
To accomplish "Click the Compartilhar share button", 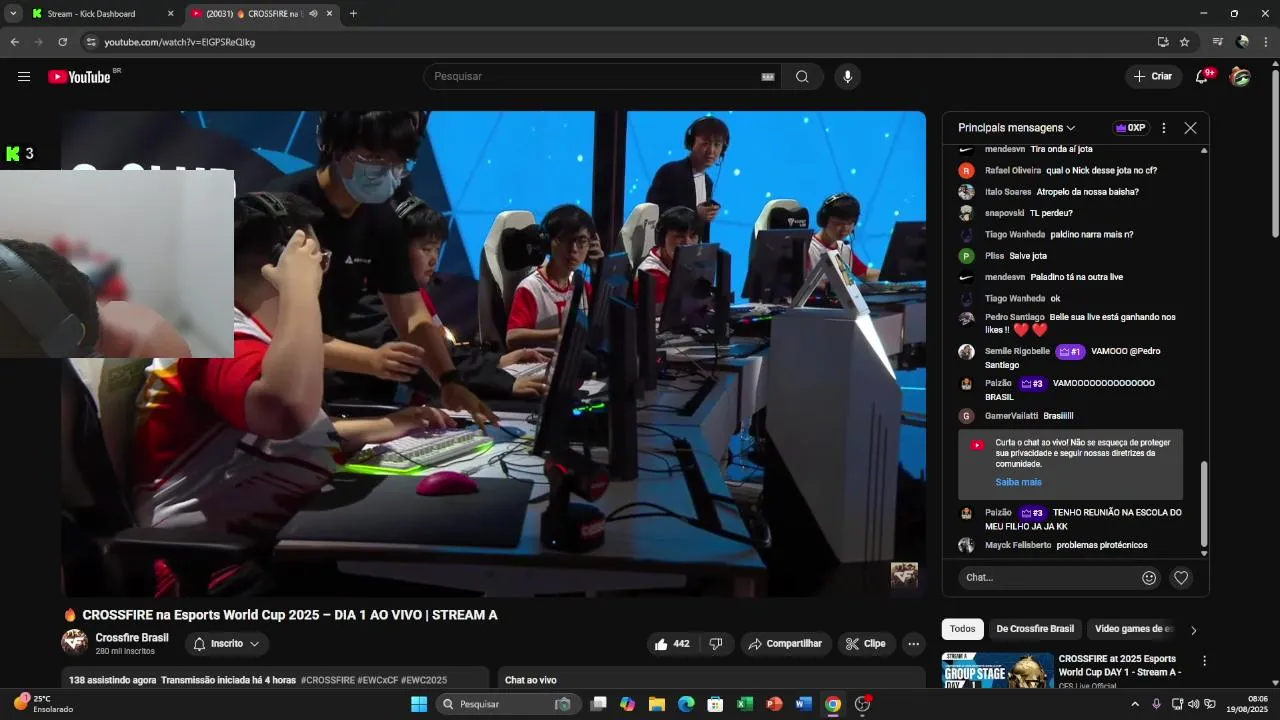I will tap(785, 644).
